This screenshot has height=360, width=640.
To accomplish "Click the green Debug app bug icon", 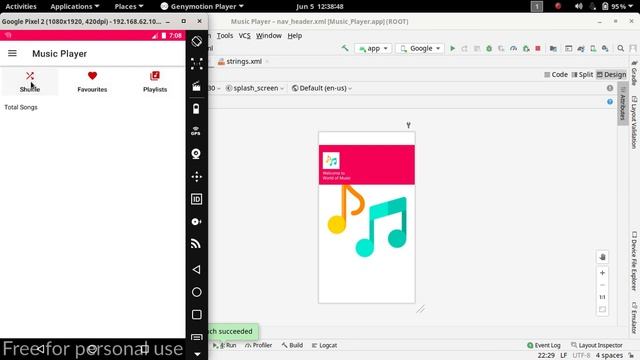I will tap(489, 48).
